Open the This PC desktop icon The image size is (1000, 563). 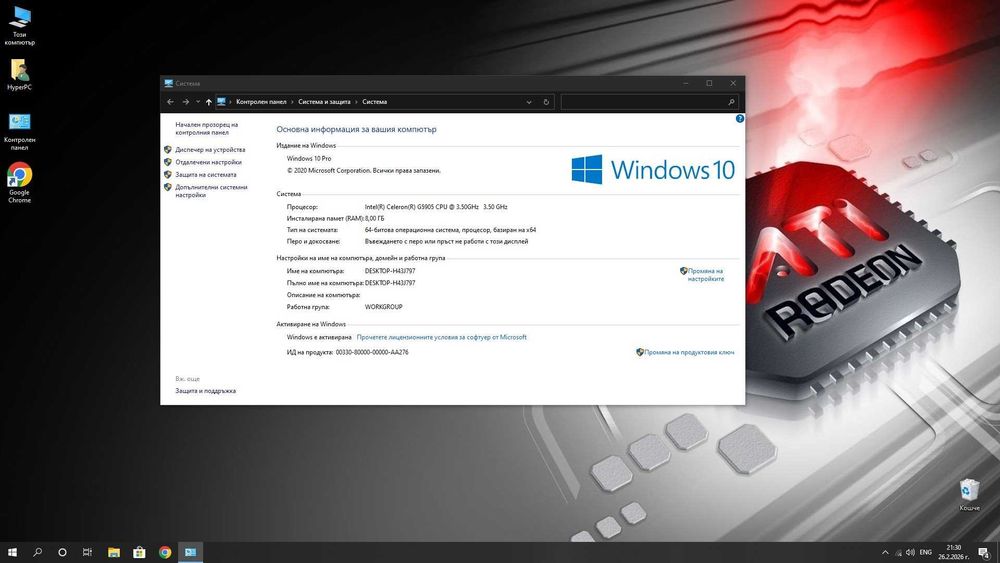coord(20,26)
